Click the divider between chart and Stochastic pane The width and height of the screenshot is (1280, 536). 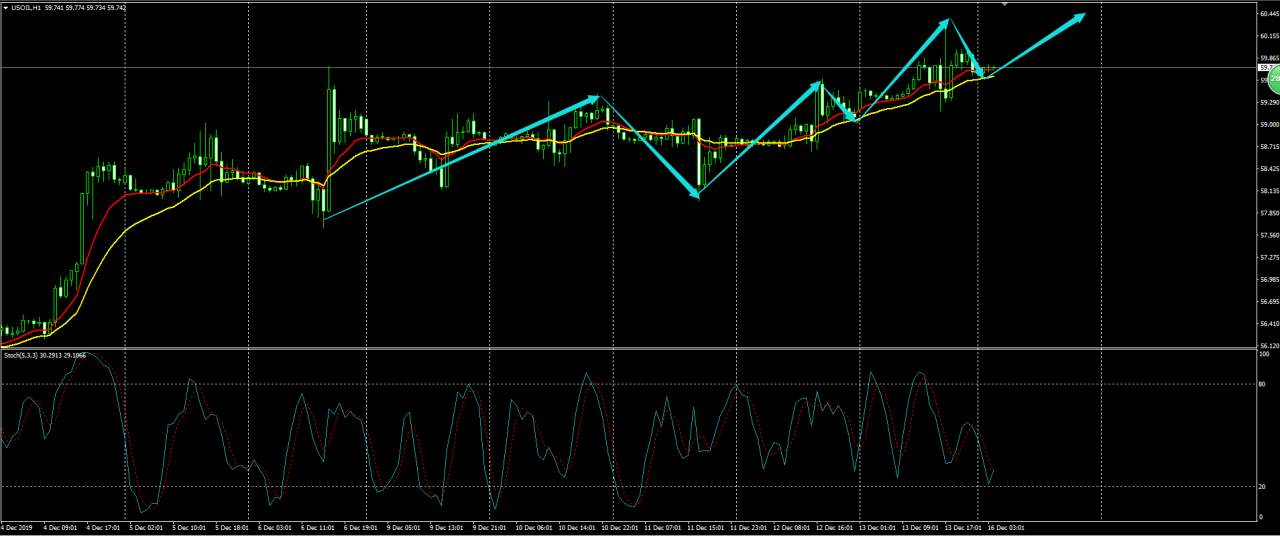point(628,347)
